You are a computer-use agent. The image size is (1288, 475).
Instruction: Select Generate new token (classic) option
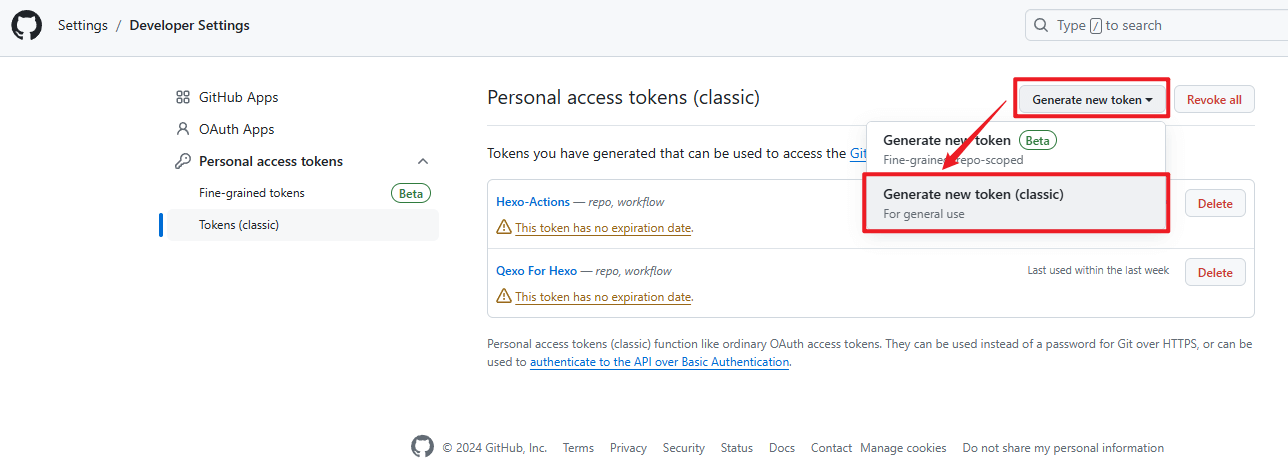click(x=1015, y=203)
